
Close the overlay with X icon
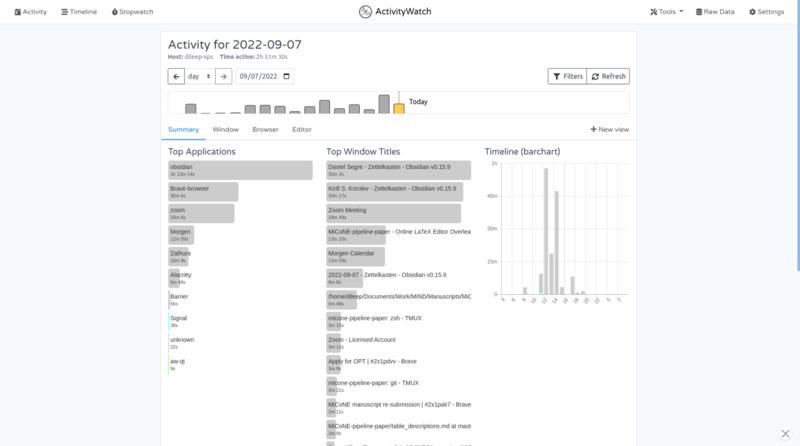pyautogui.click(x=785, y=434)
